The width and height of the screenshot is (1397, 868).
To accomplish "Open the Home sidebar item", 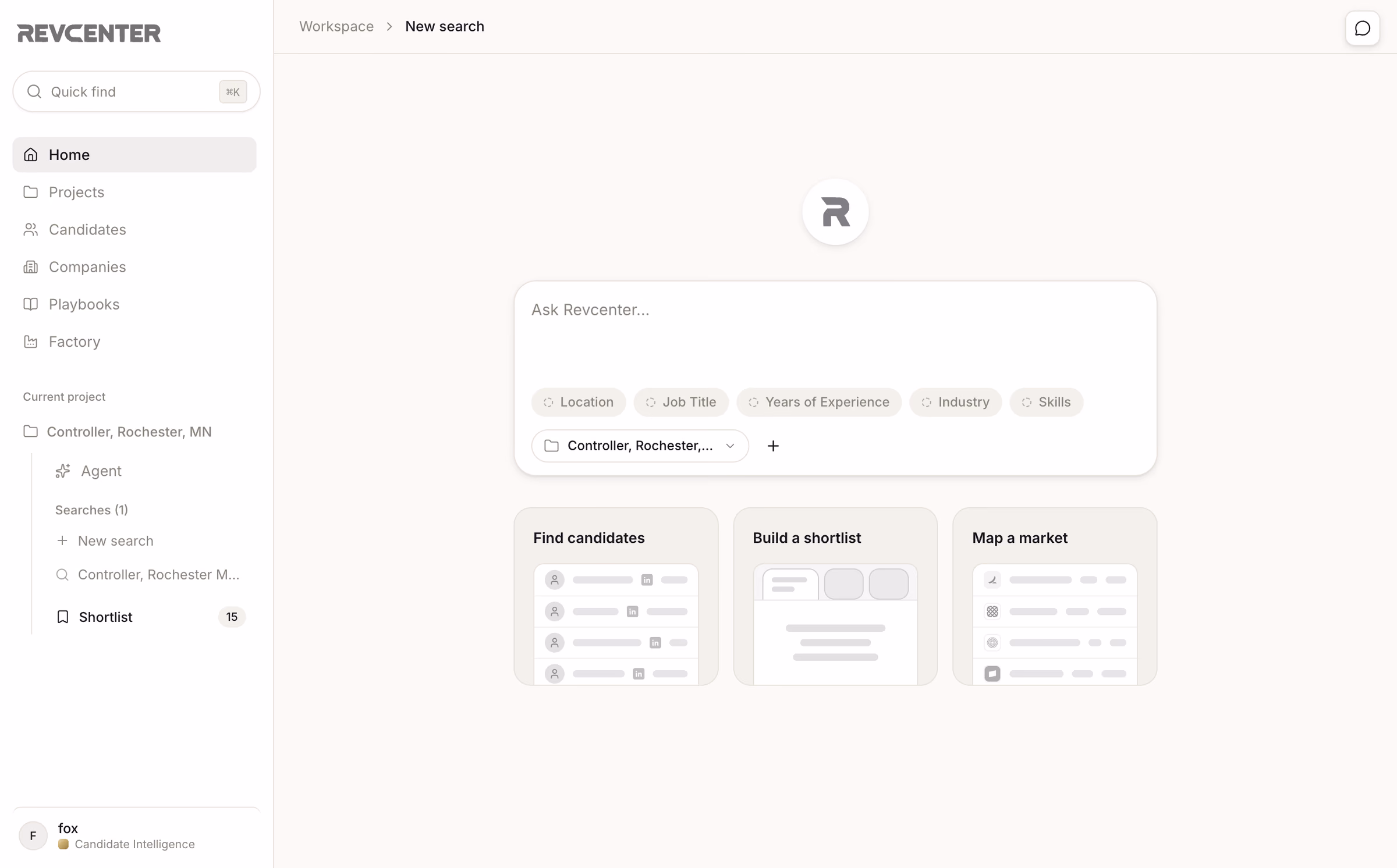I will pyautogui.click(x=134, y=155).
